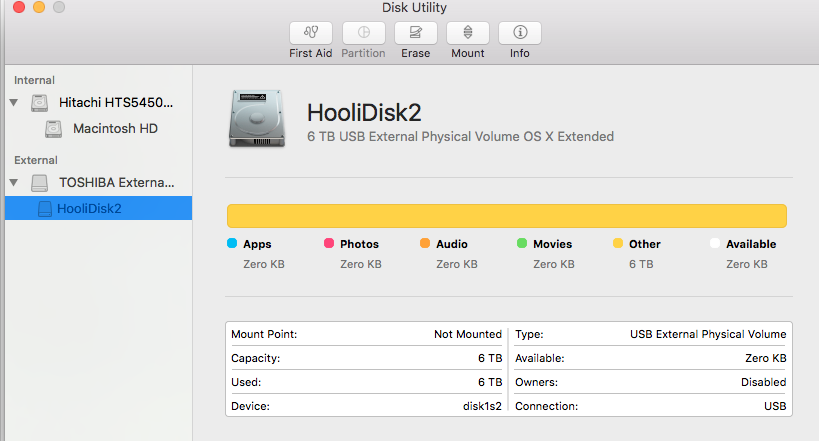The image size is (819, 441).
Task: Click the '6 TB USB External Physical Volume' subtitle
Action: tap(460, 137)
